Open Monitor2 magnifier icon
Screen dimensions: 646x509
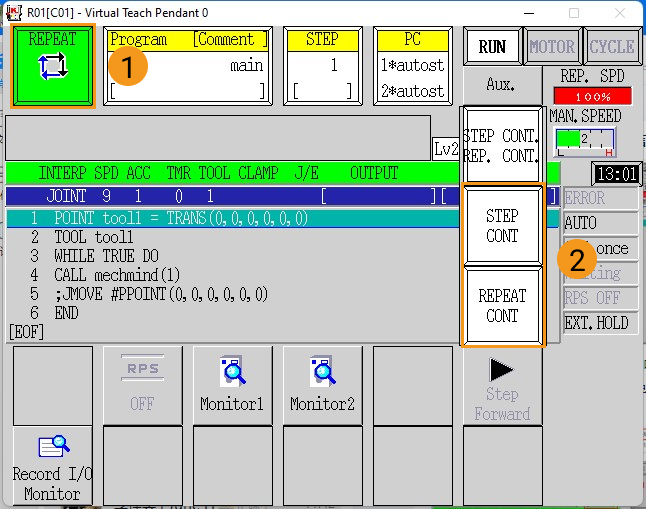tap(323, 385)
